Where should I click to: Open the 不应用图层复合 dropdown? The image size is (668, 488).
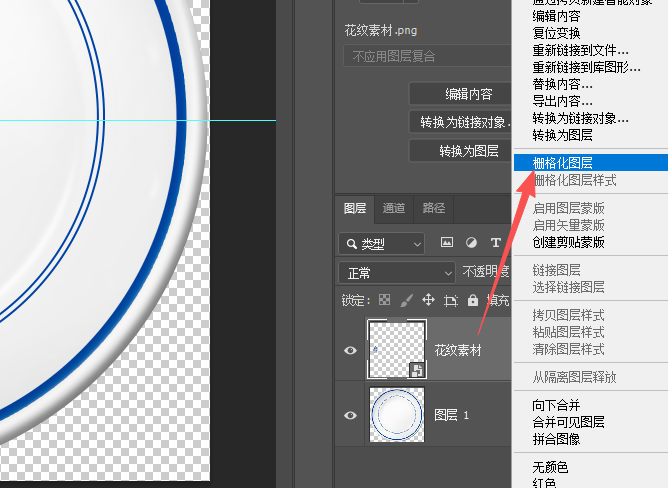point(427,56)
